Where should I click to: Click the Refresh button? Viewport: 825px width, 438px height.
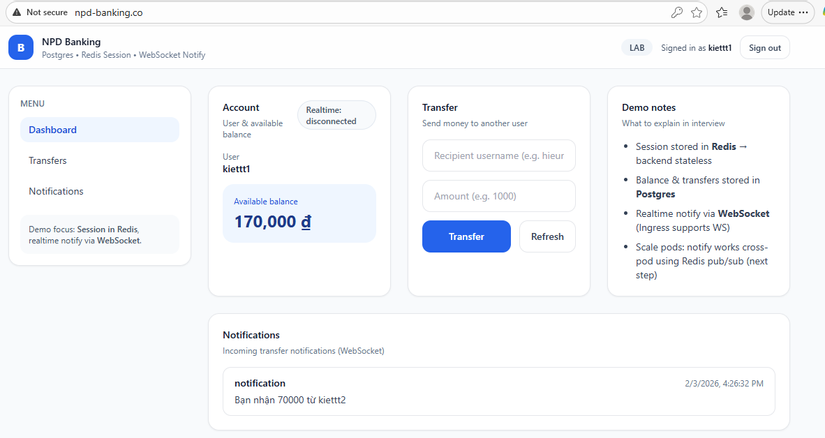[547, 237]
